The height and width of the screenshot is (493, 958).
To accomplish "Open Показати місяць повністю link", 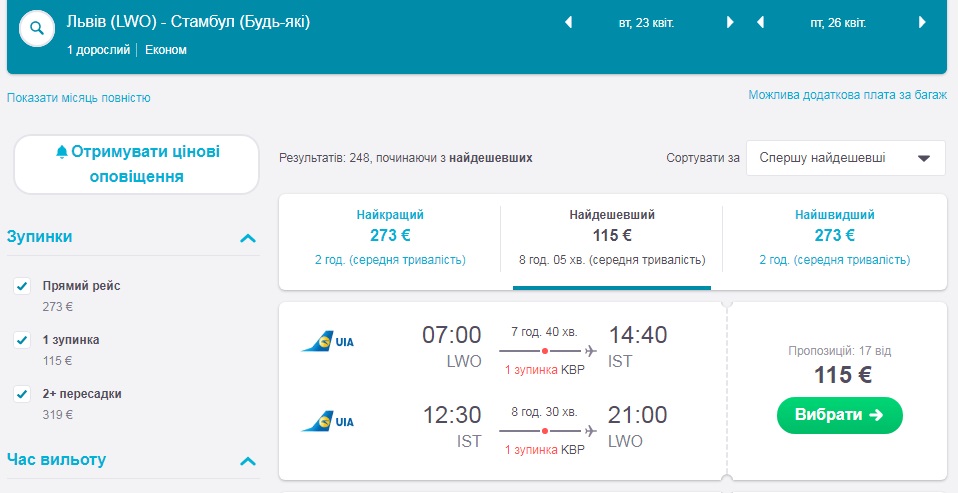I will (x=79, y=98).
